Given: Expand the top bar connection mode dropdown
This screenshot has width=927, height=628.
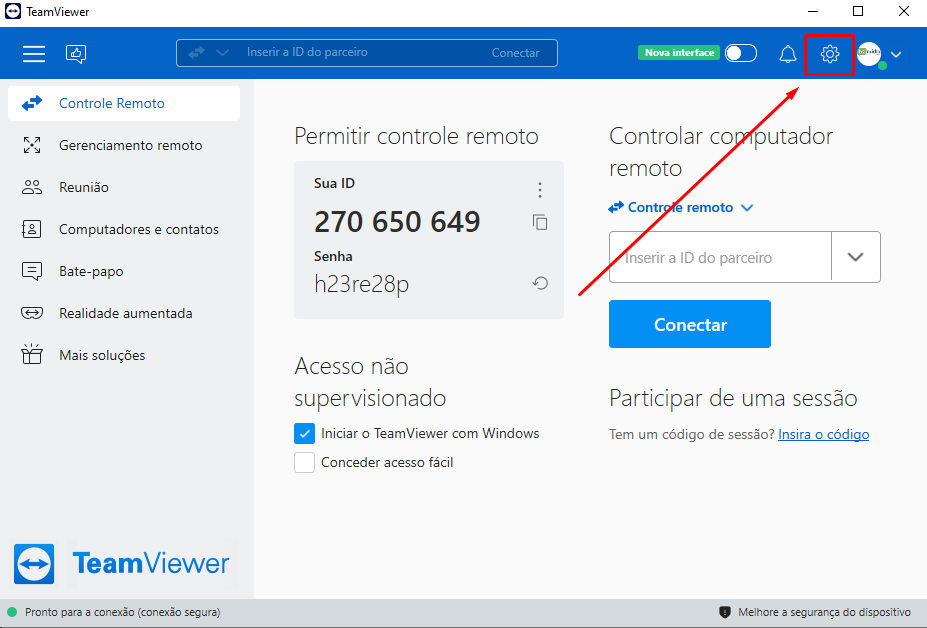Looking at the screenshot, I should point(222,53).
